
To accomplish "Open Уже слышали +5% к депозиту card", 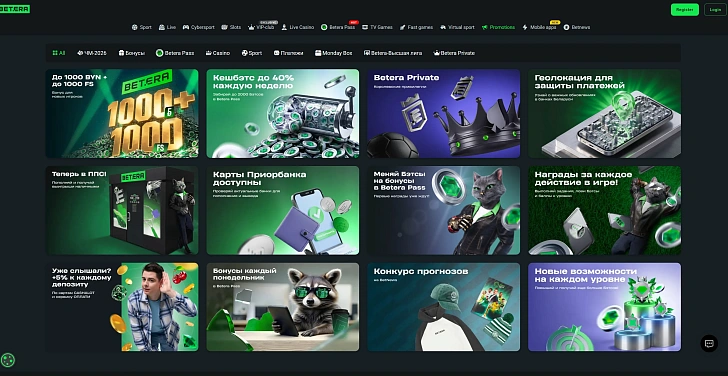I will tap(122, 307).
